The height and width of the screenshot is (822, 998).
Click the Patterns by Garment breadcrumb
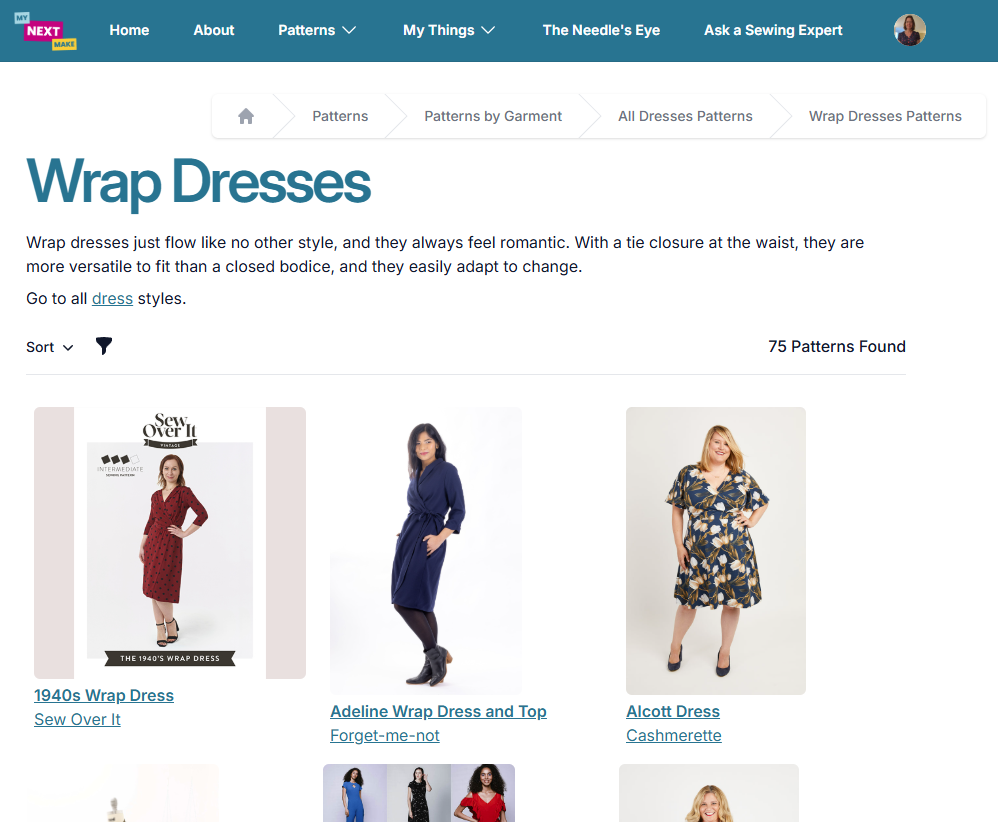[x=493, y=116]
